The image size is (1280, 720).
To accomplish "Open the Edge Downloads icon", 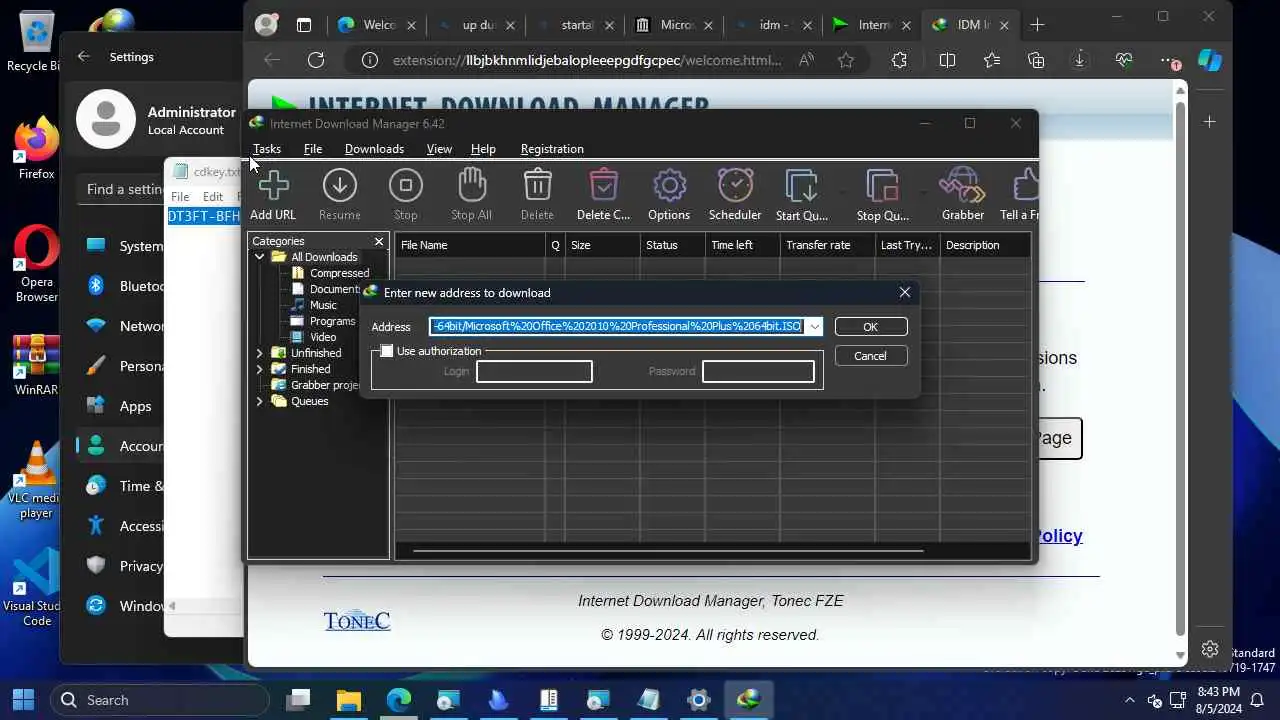I will 1079,60.
